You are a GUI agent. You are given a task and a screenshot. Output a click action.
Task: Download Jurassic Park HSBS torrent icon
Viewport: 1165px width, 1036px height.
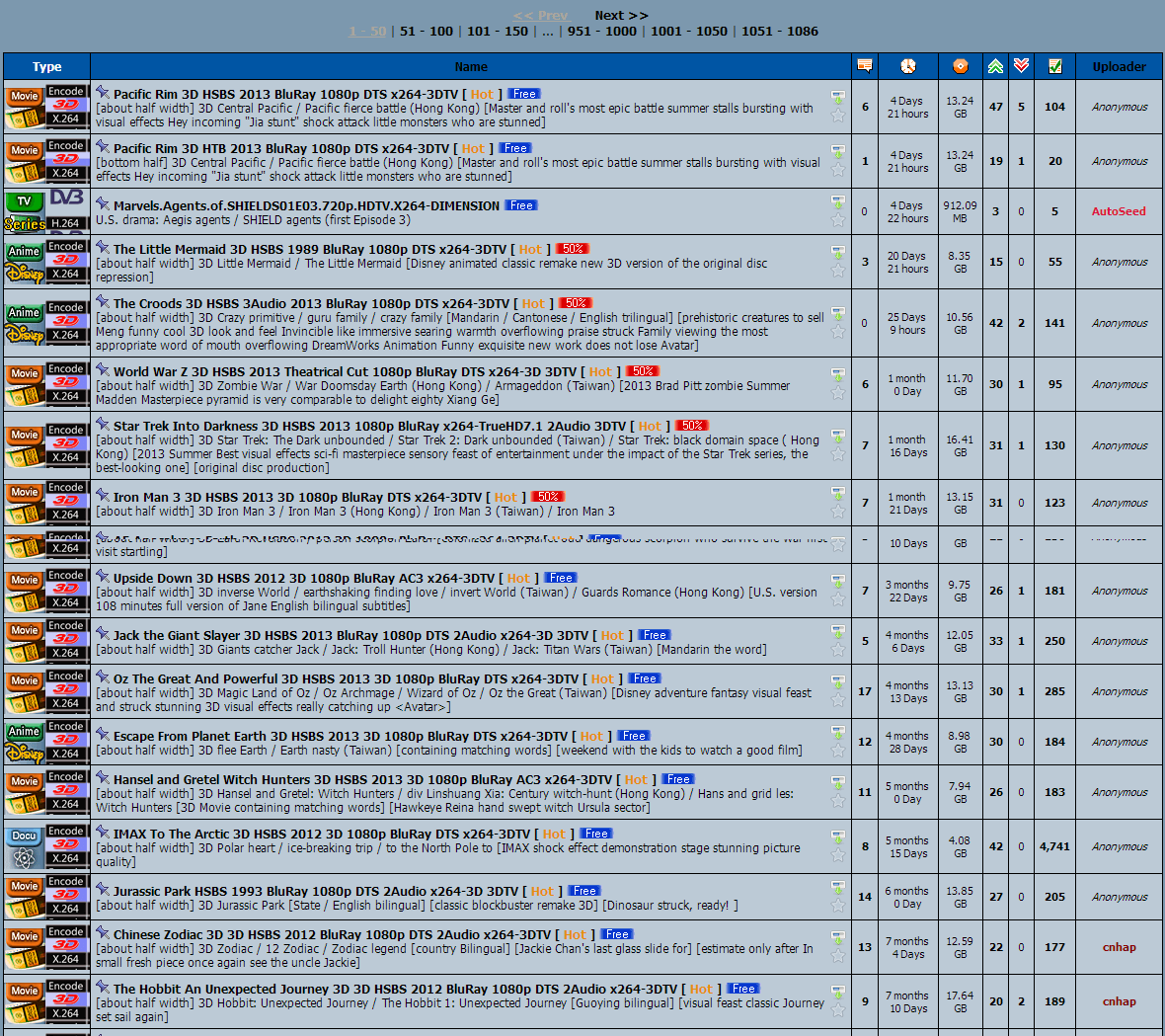(838, 887)
